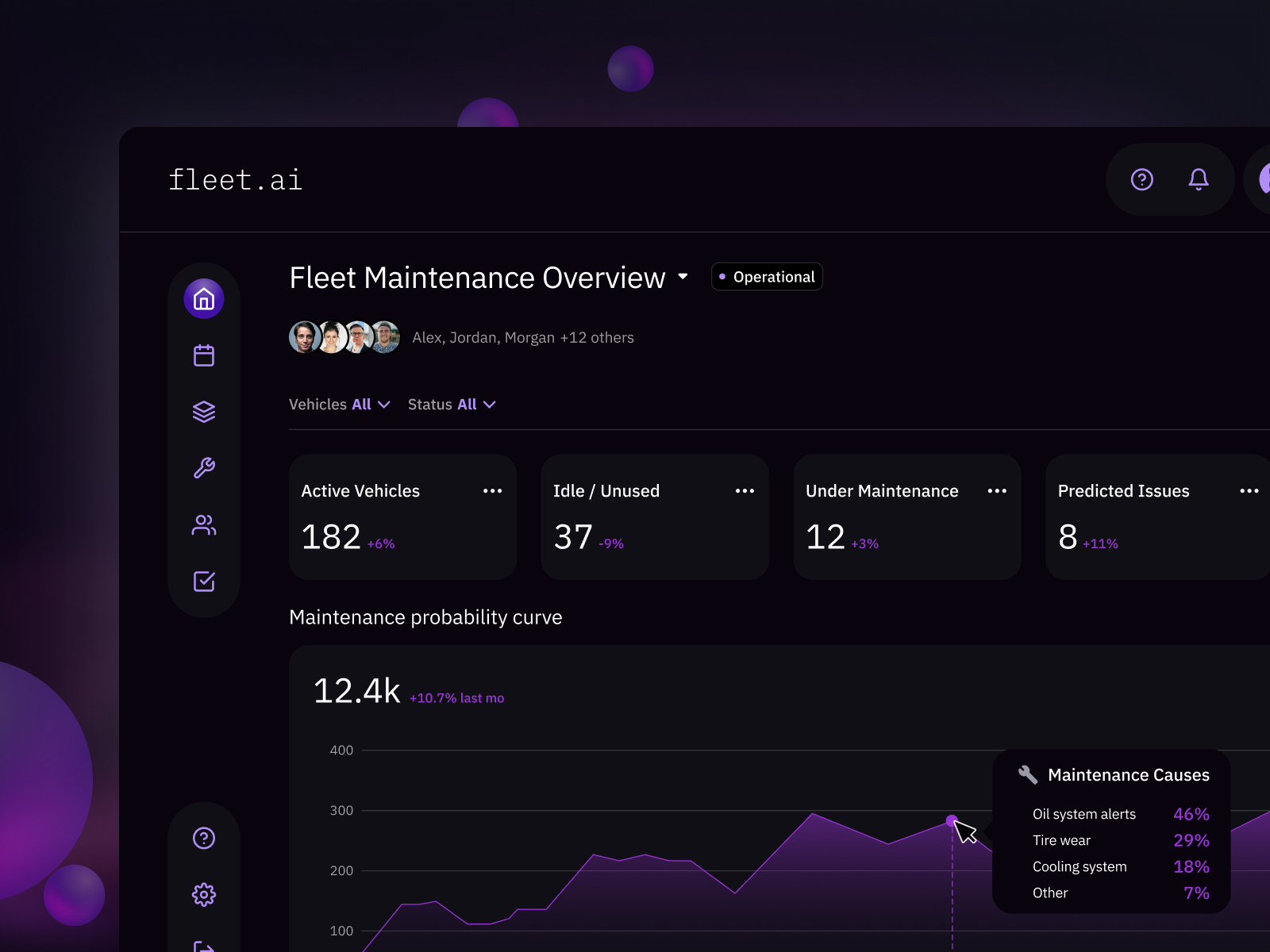Open the Team members icon in the sidebar
This screenshot has width=1270, height=952.
point(204,524)
